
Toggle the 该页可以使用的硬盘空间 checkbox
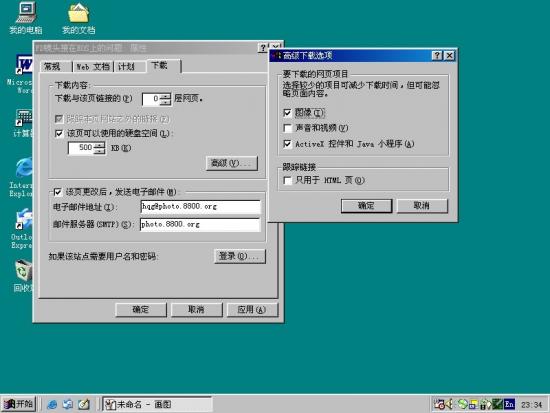(x=59, y=133)
